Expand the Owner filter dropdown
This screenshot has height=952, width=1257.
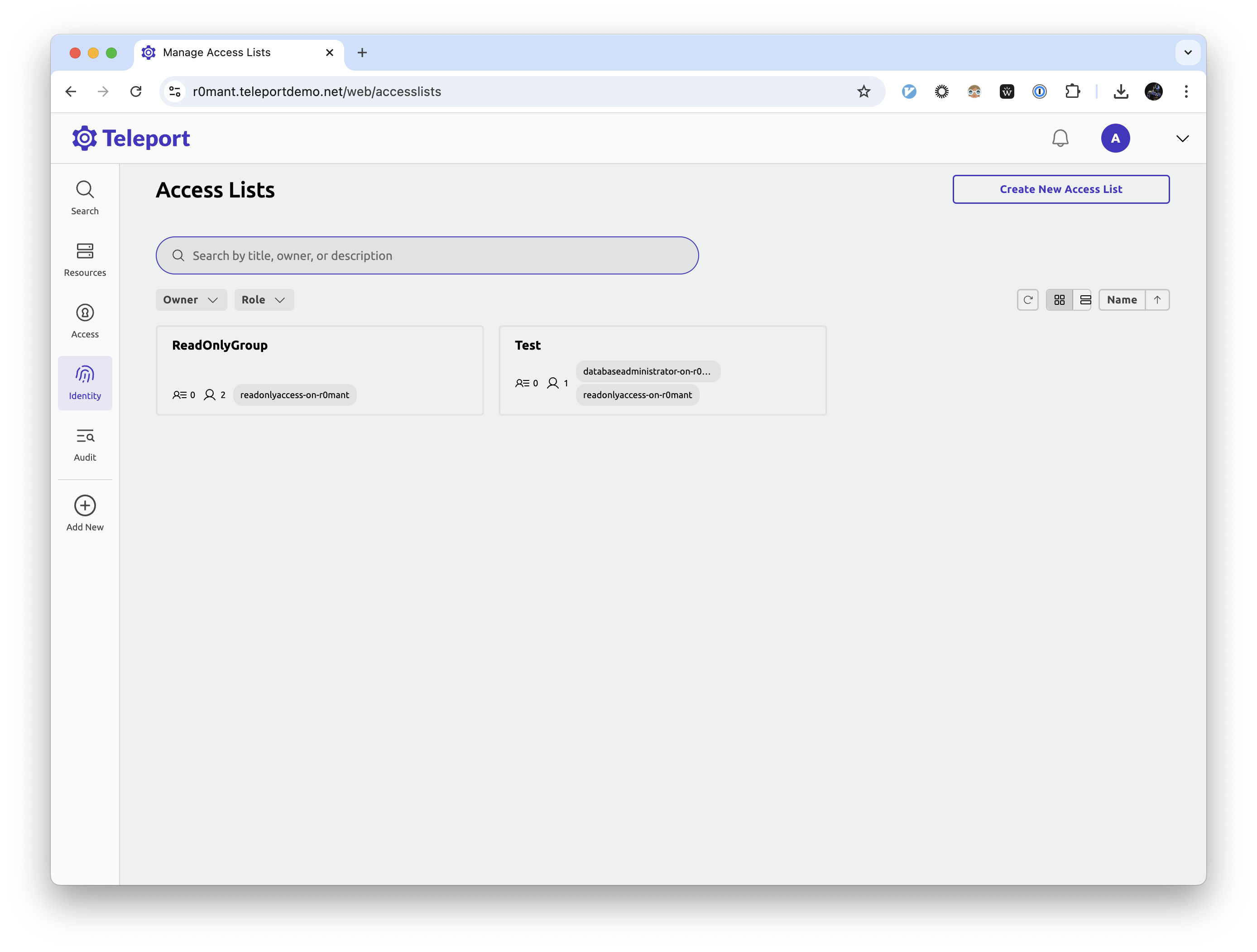(x=191, y=299)
